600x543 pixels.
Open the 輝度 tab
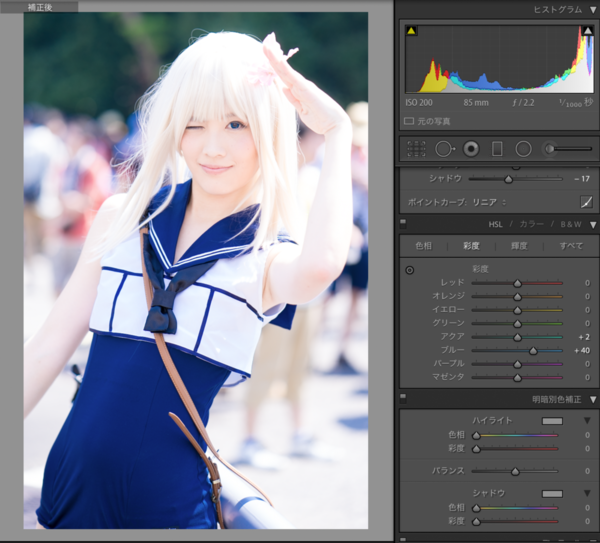click(519, 246)
